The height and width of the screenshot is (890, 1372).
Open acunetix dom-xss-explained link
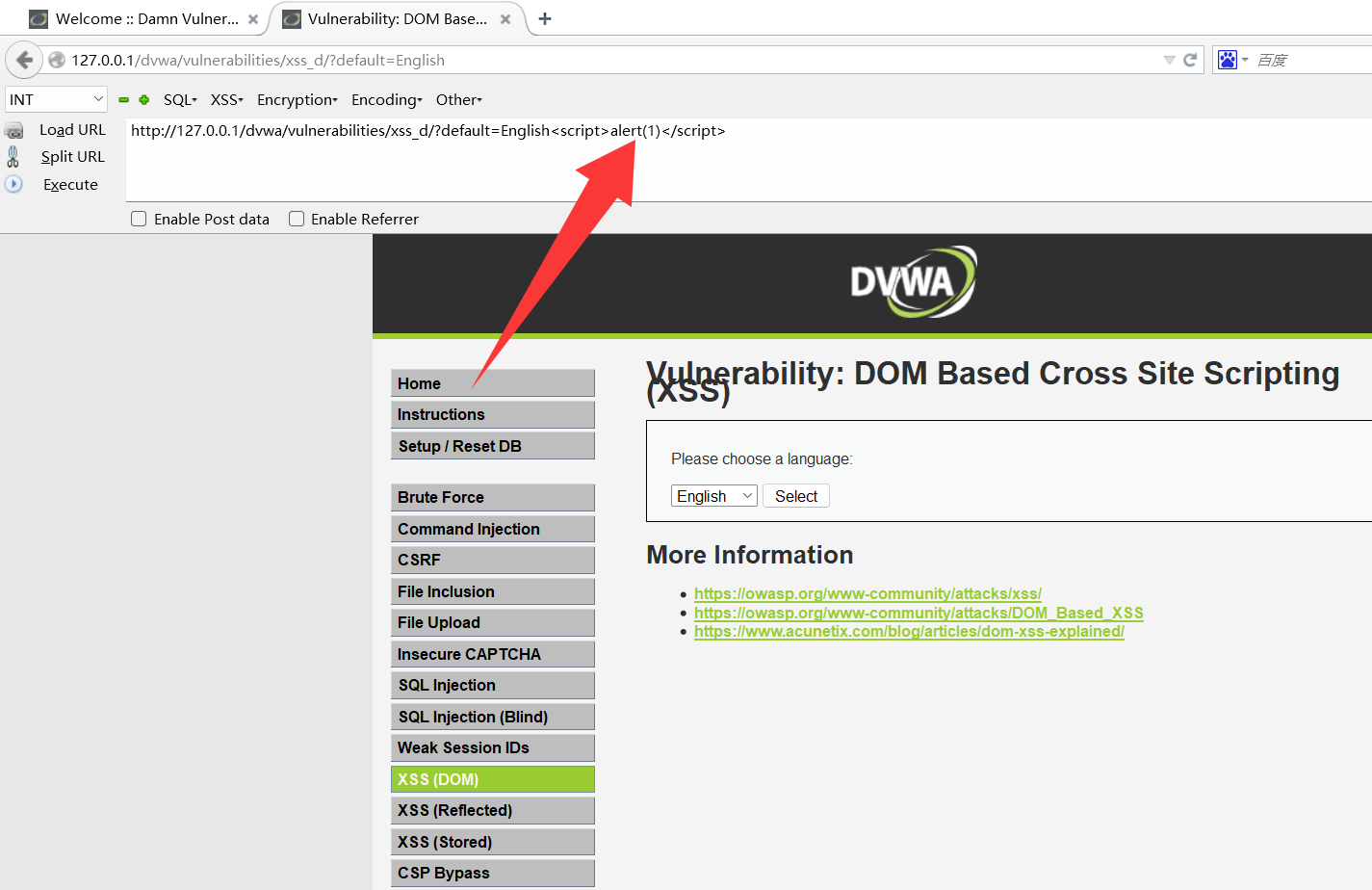(x=909, y=632)
